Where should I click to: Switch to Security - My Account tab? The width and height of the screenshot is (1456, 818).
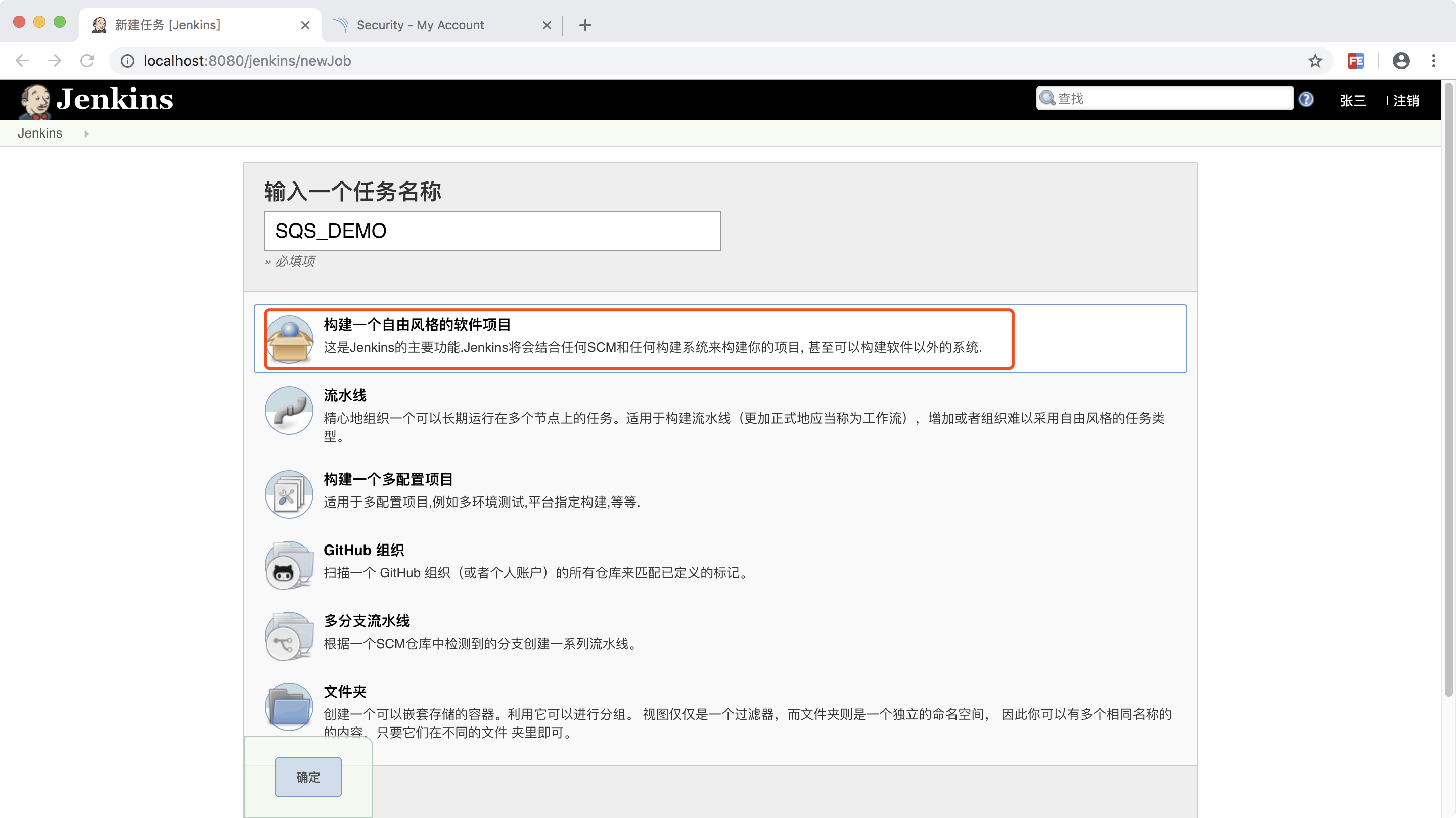click(x=420, y=25)
